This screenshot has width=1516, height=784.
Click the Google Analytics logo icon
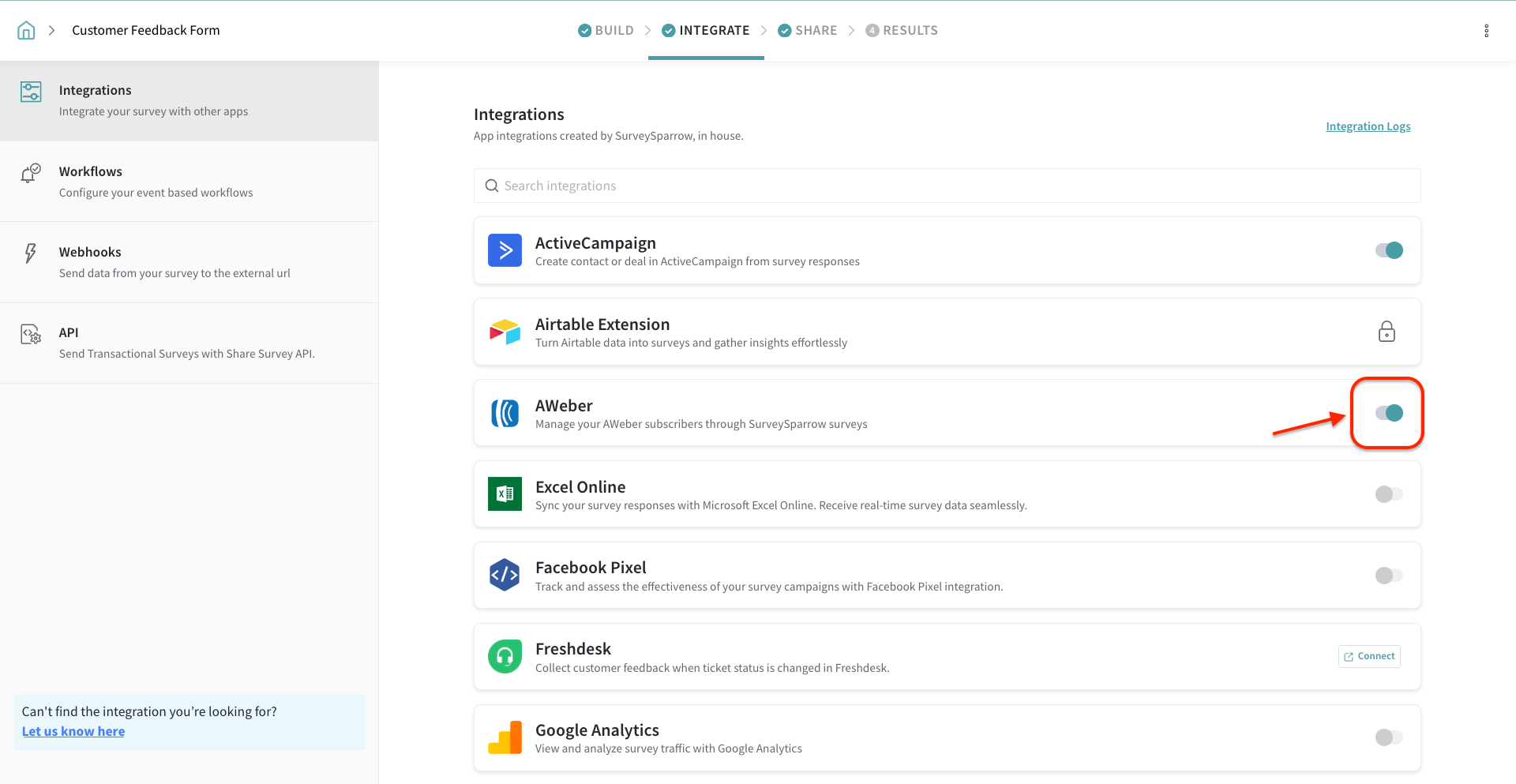(505, 737)
